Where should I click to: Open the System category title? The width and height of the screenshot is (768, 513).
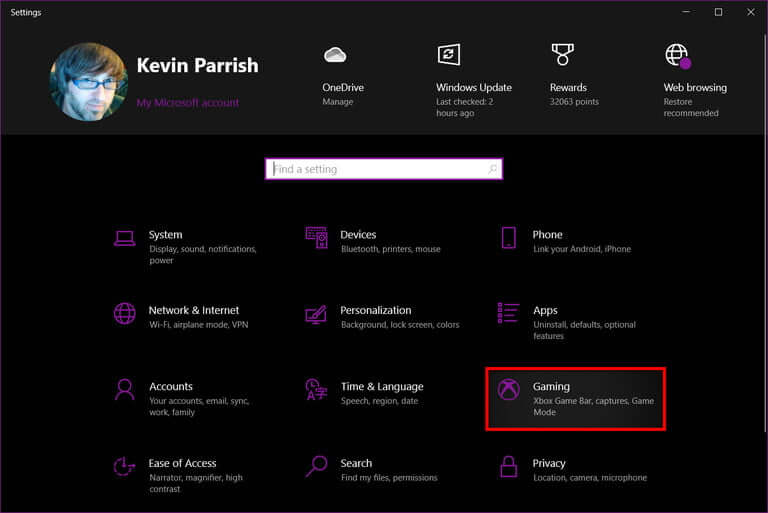coord(166,235)
